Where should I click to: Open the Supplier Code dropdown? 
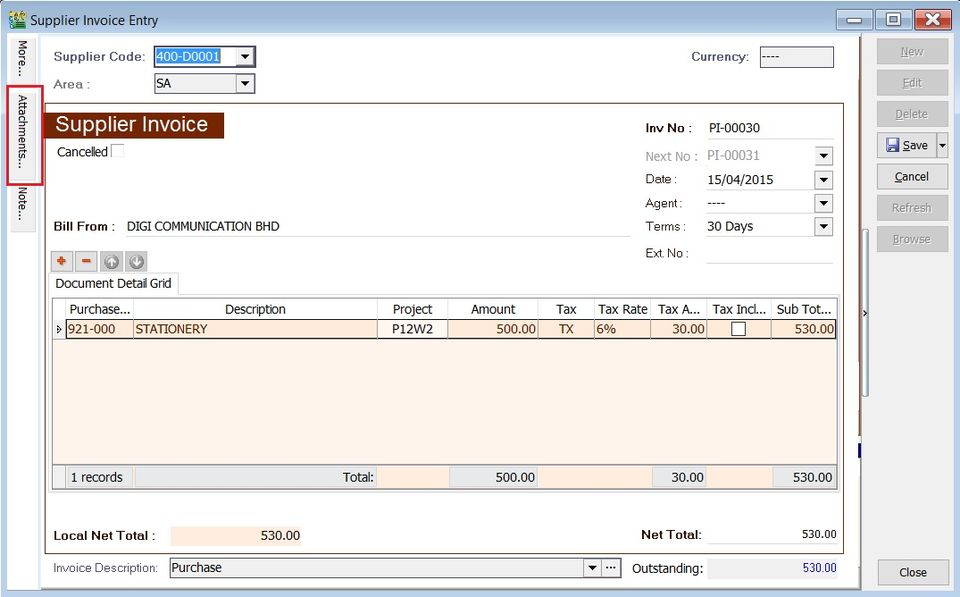[244, 57]
